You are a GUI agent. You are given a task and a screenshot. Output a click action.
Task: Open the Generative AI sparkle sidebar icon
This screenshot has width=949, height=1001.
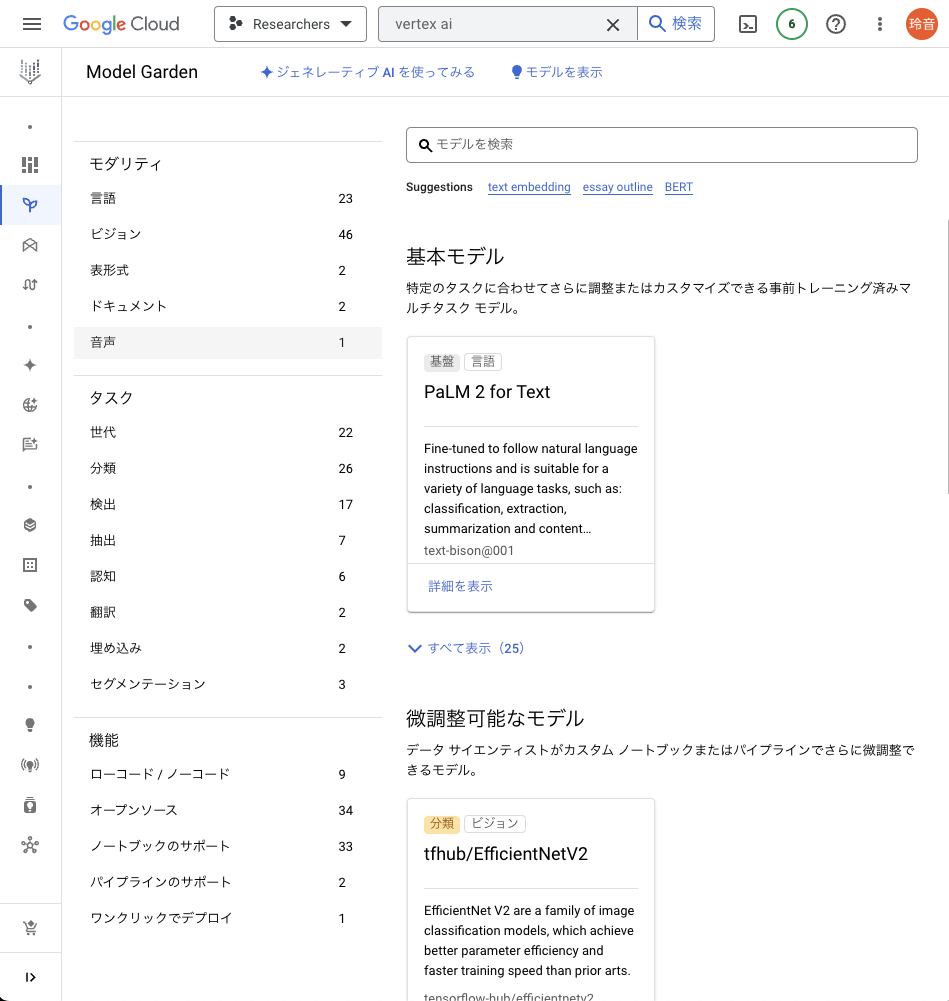click(x=30, y=365)
